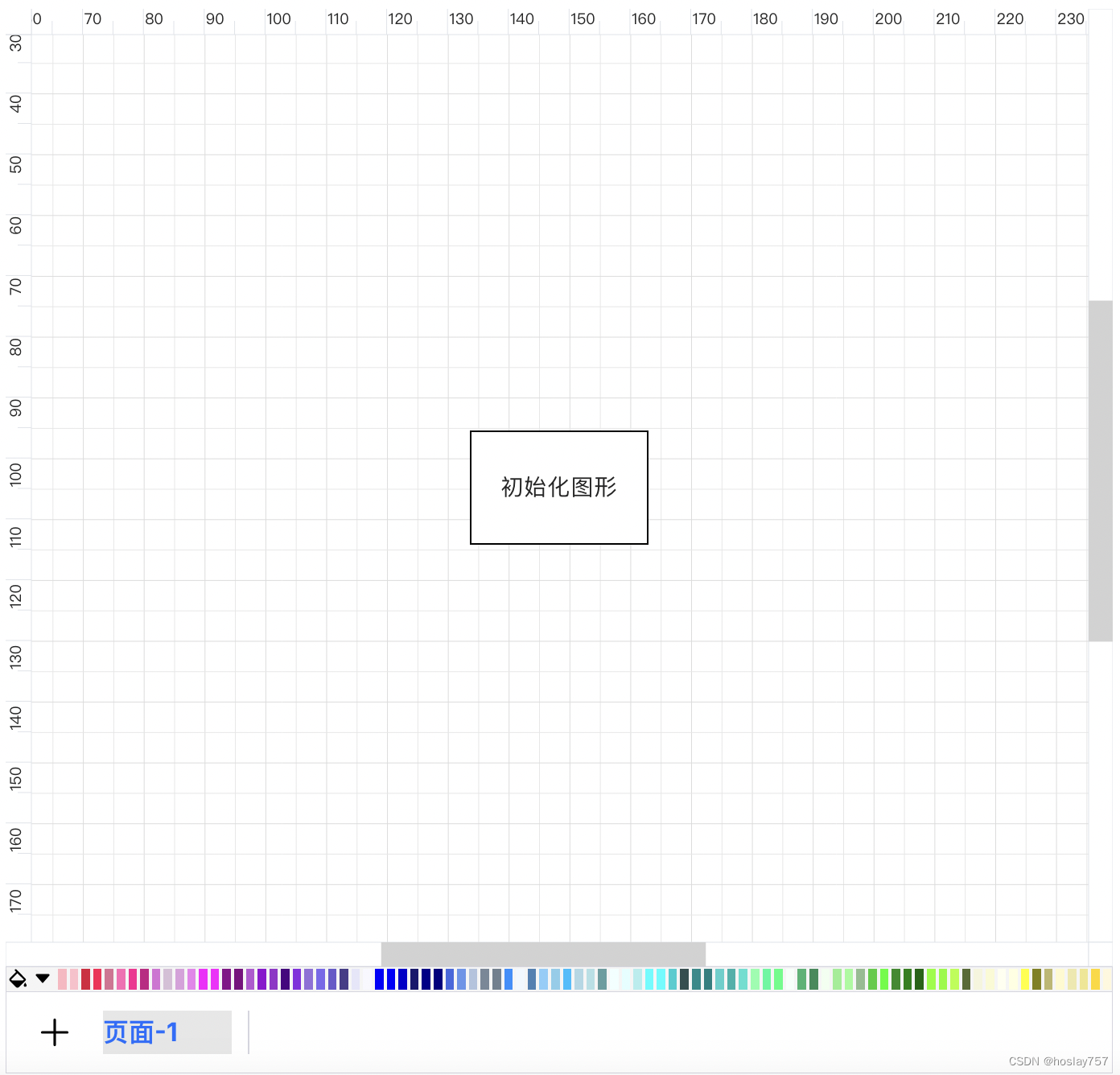1120x1075 pixels.
Task: Pick the bright yellow color swatch
Action: point(1025,979)
